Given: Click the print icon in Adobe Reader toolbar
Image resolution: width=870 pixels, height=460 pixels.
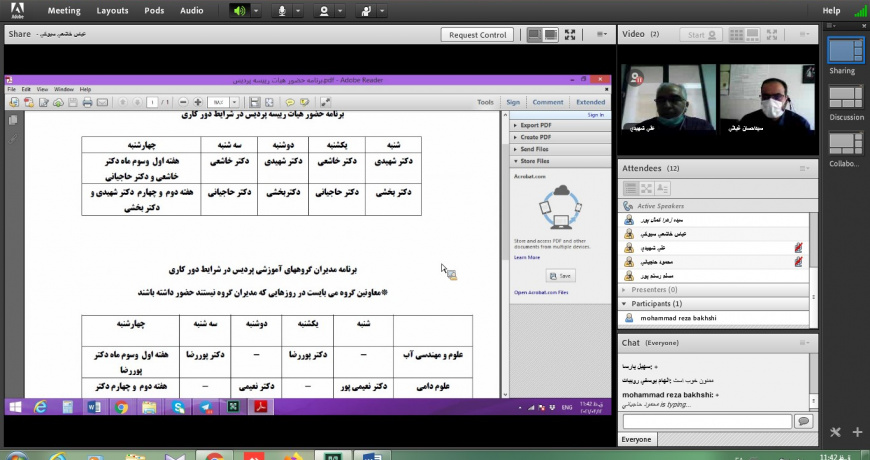Looking at the screenshot, I should point(87,102).
